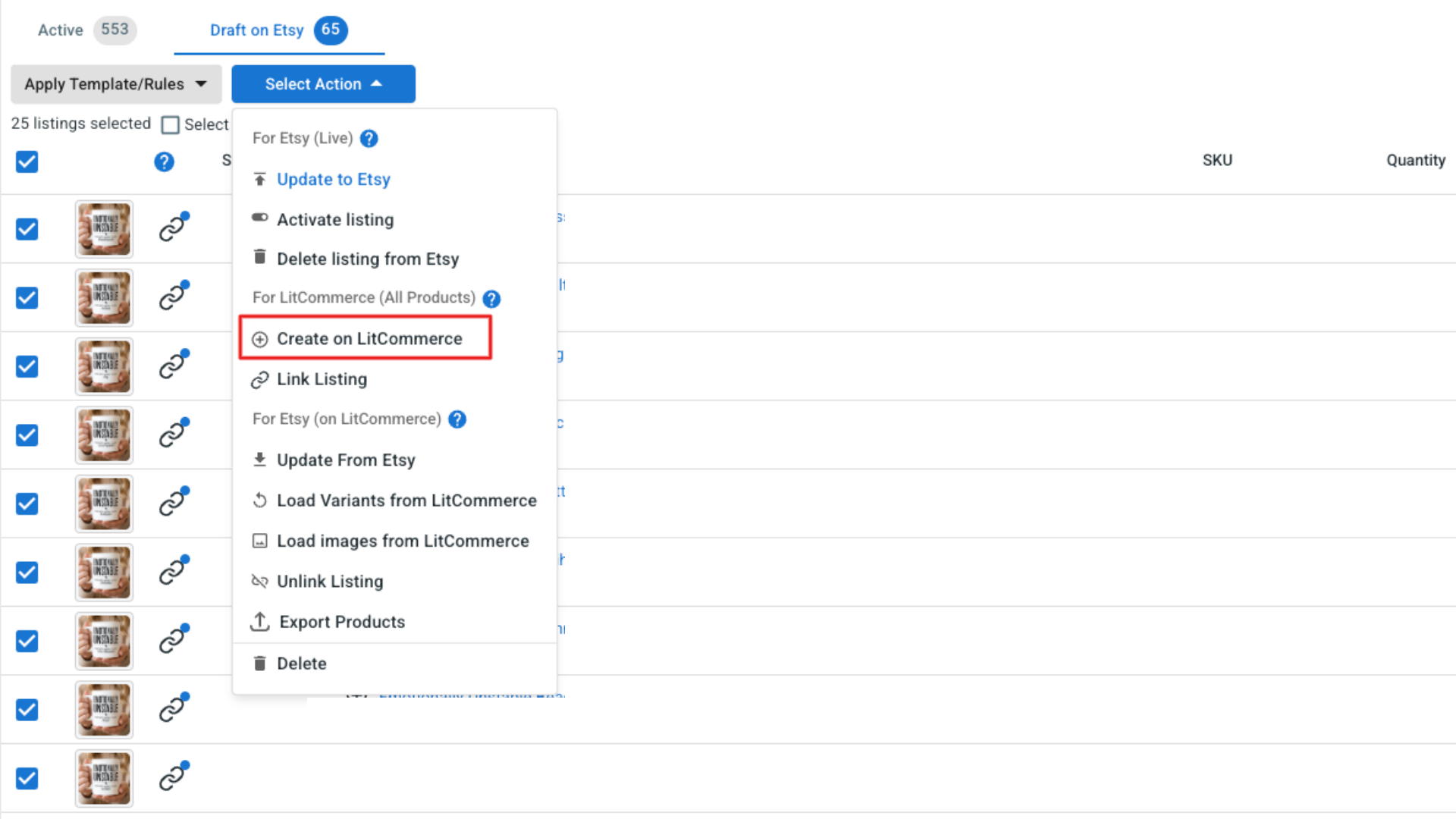The width and height of the screenshot is (1456, 819).
Task: Choose Delete at the menu bottom
Action: [301, 664]
